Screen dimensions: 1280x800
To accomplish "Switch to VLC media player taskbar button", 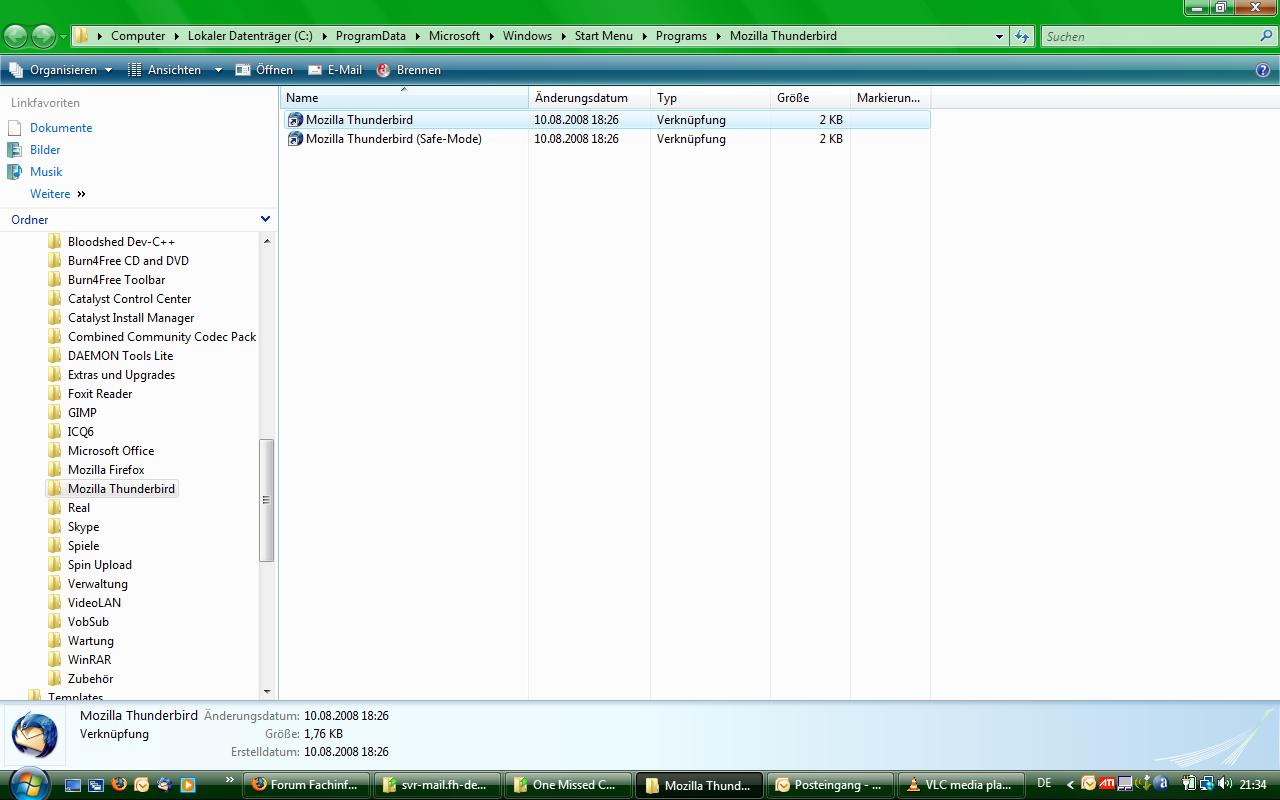I will point(962,785).
